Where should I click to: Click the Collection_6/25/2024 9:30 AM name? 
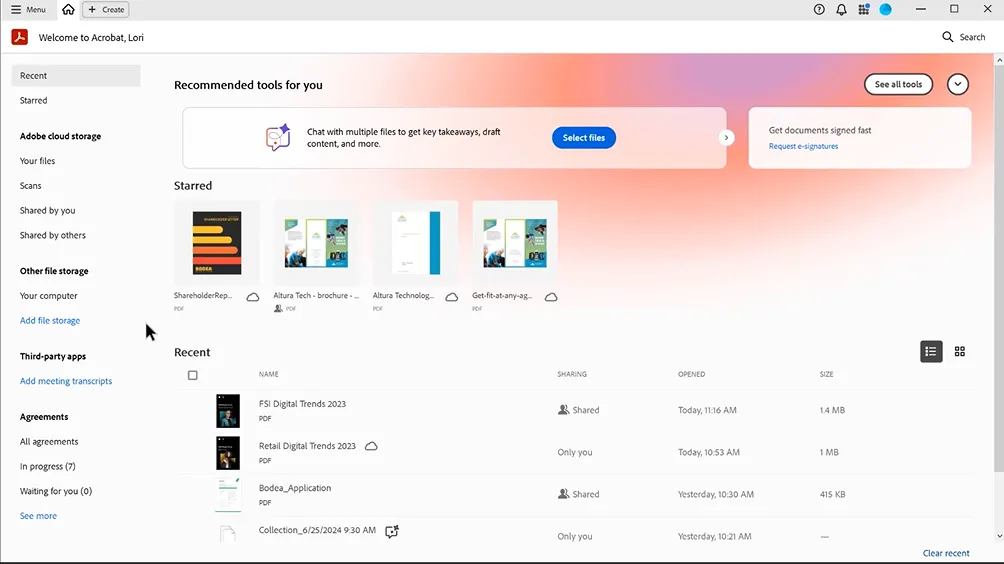coord(317,530)
